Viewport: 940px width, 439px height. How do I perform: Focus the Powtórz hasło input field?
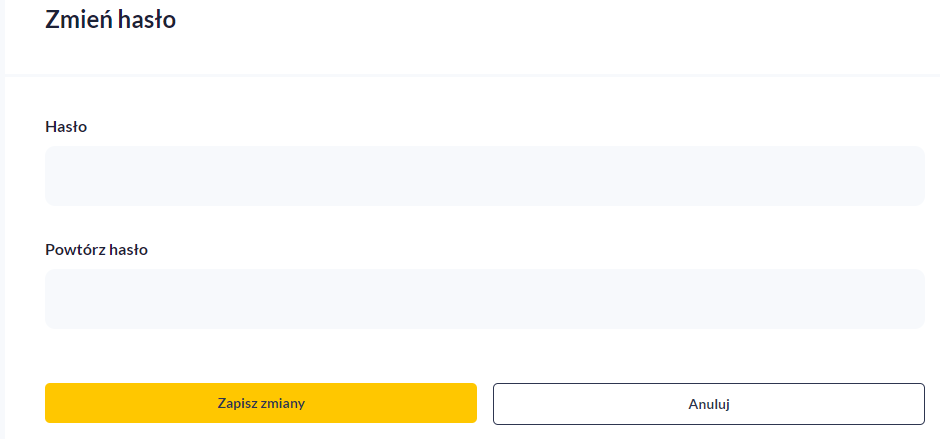point(484,299)
